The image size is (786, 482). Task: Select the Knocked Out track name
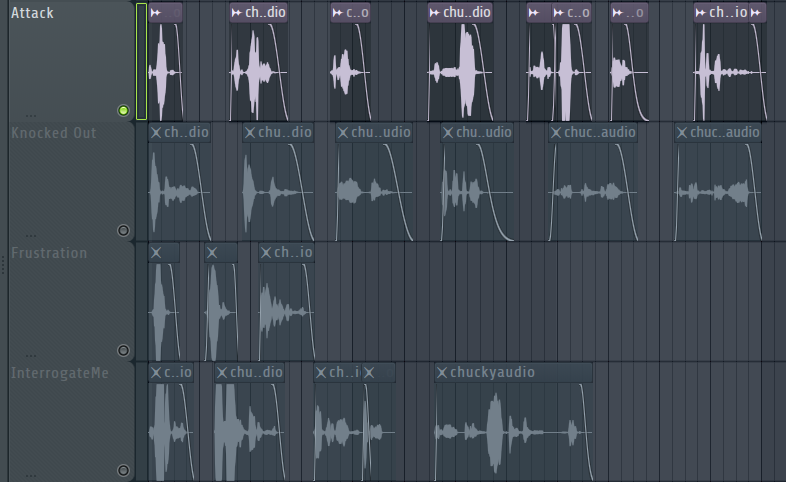pos(54,133)
